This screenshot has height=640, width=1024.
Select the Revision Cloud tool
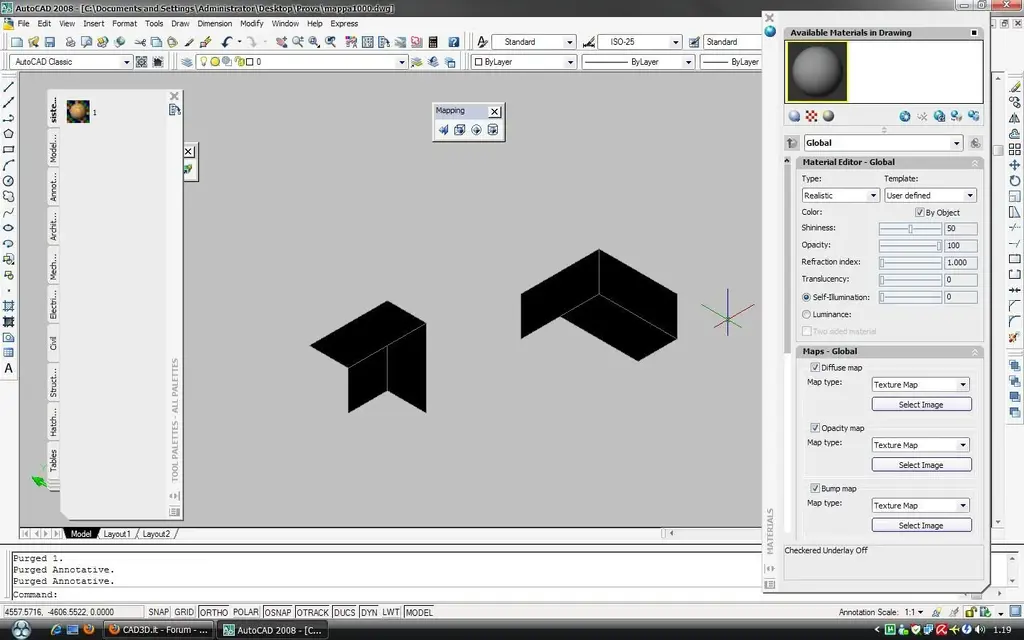[8, 197]
